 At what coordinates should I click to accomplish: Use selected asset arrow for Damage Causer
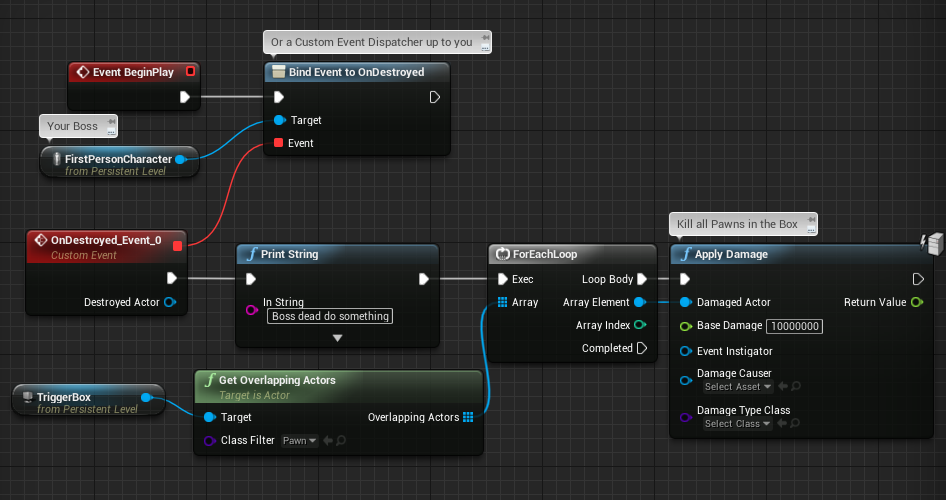pos(783,386)
